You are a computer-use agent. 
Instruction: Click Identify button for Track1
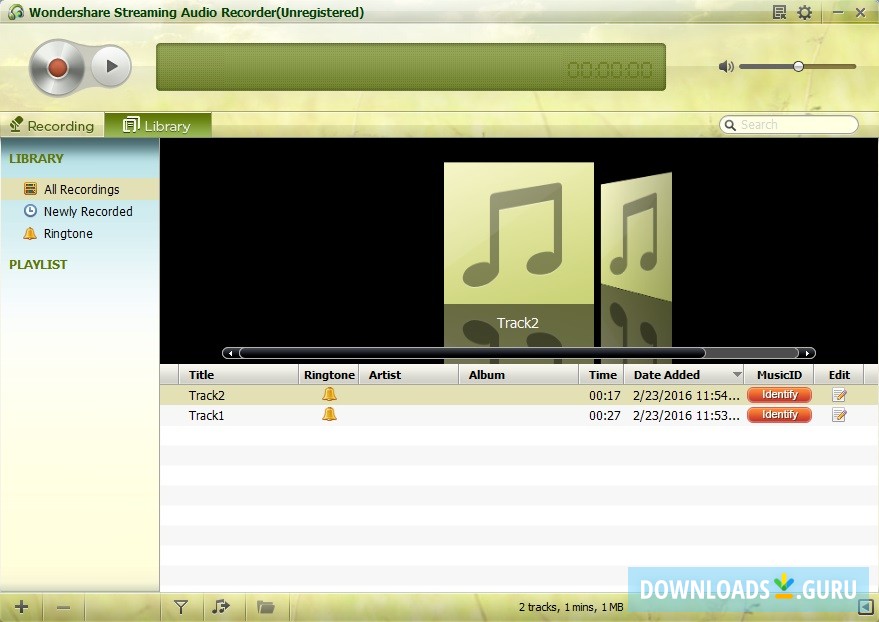(x=779, y=415)
